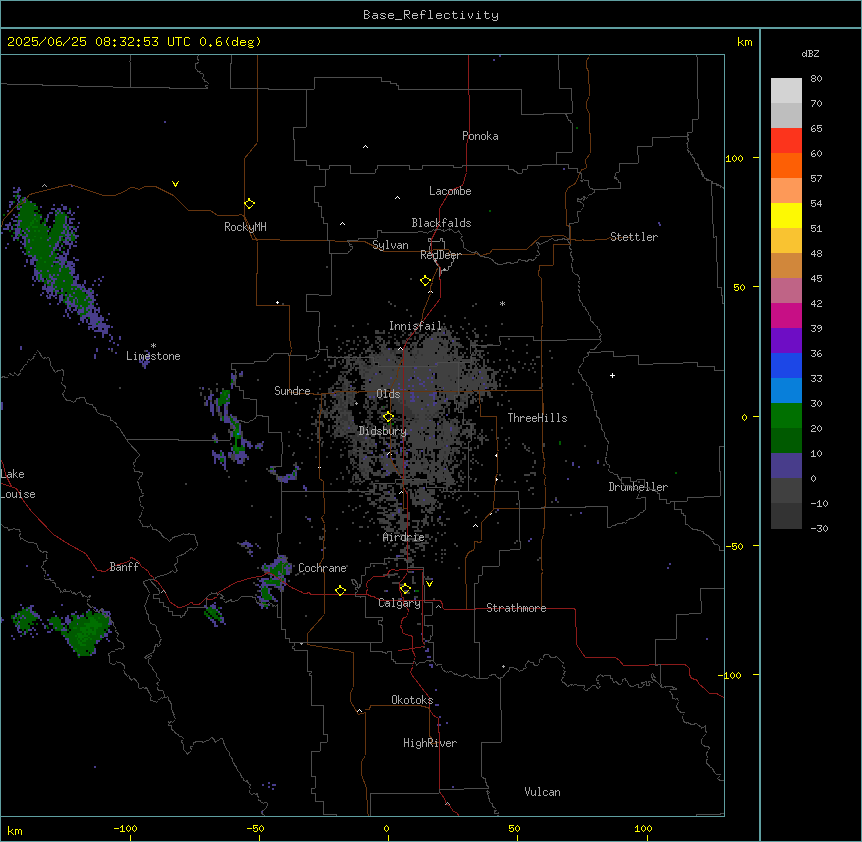Click the white asterisk above Limestone label
Viewport: 862px width, 842px height.
point(153,346)
